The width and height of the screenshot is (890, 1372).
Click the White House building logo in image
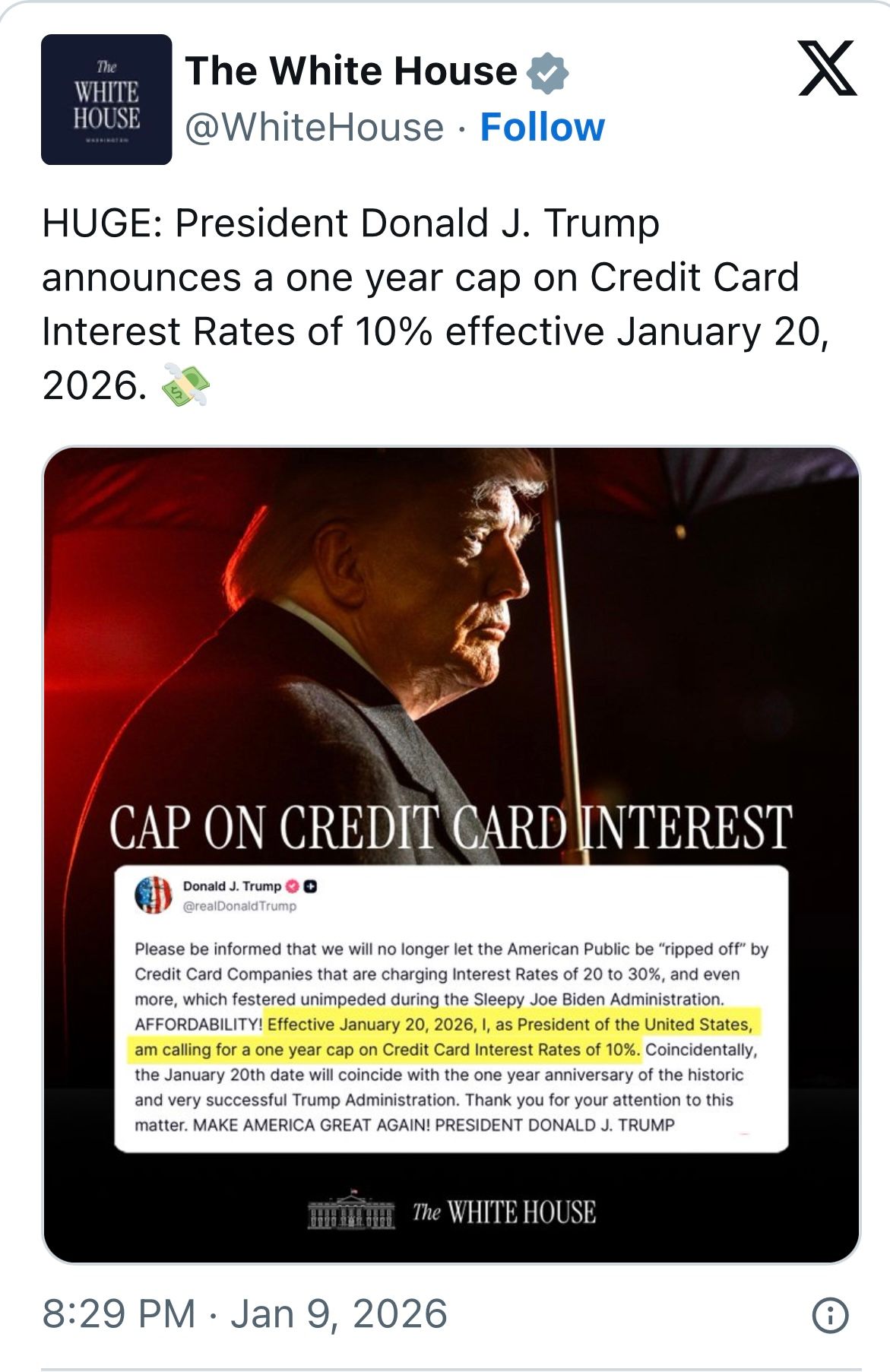[x=351, y=1211]
